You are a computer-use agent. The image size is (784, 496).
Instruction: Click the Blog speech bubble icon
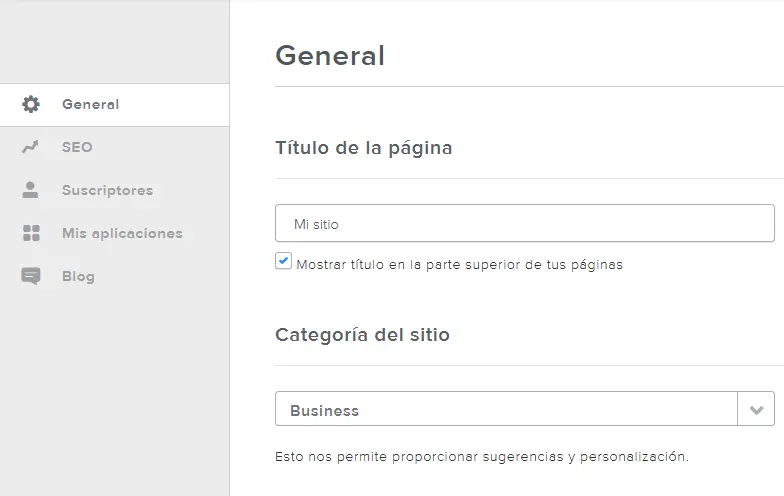point(31,277)
